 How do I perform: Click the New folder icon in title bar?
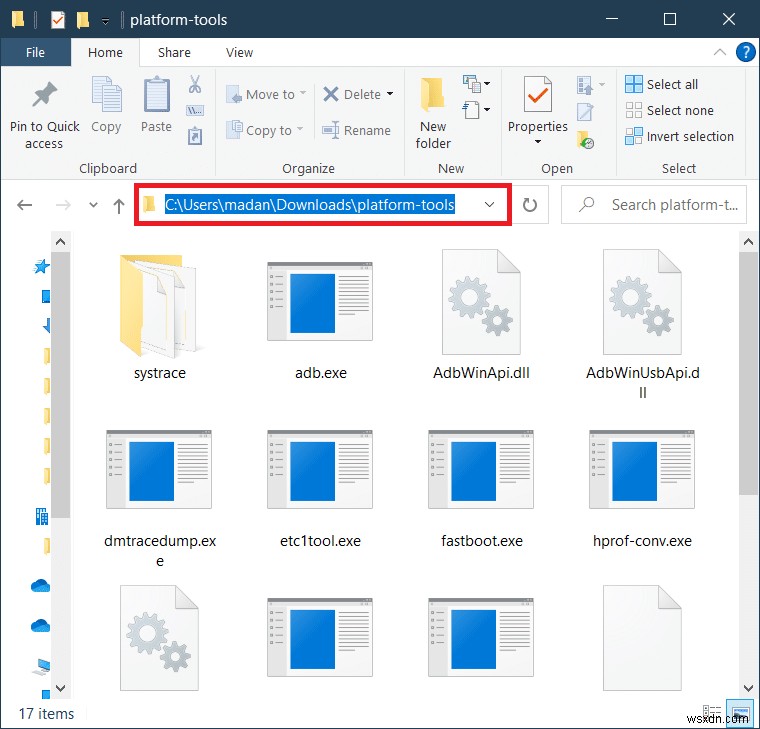83,19
